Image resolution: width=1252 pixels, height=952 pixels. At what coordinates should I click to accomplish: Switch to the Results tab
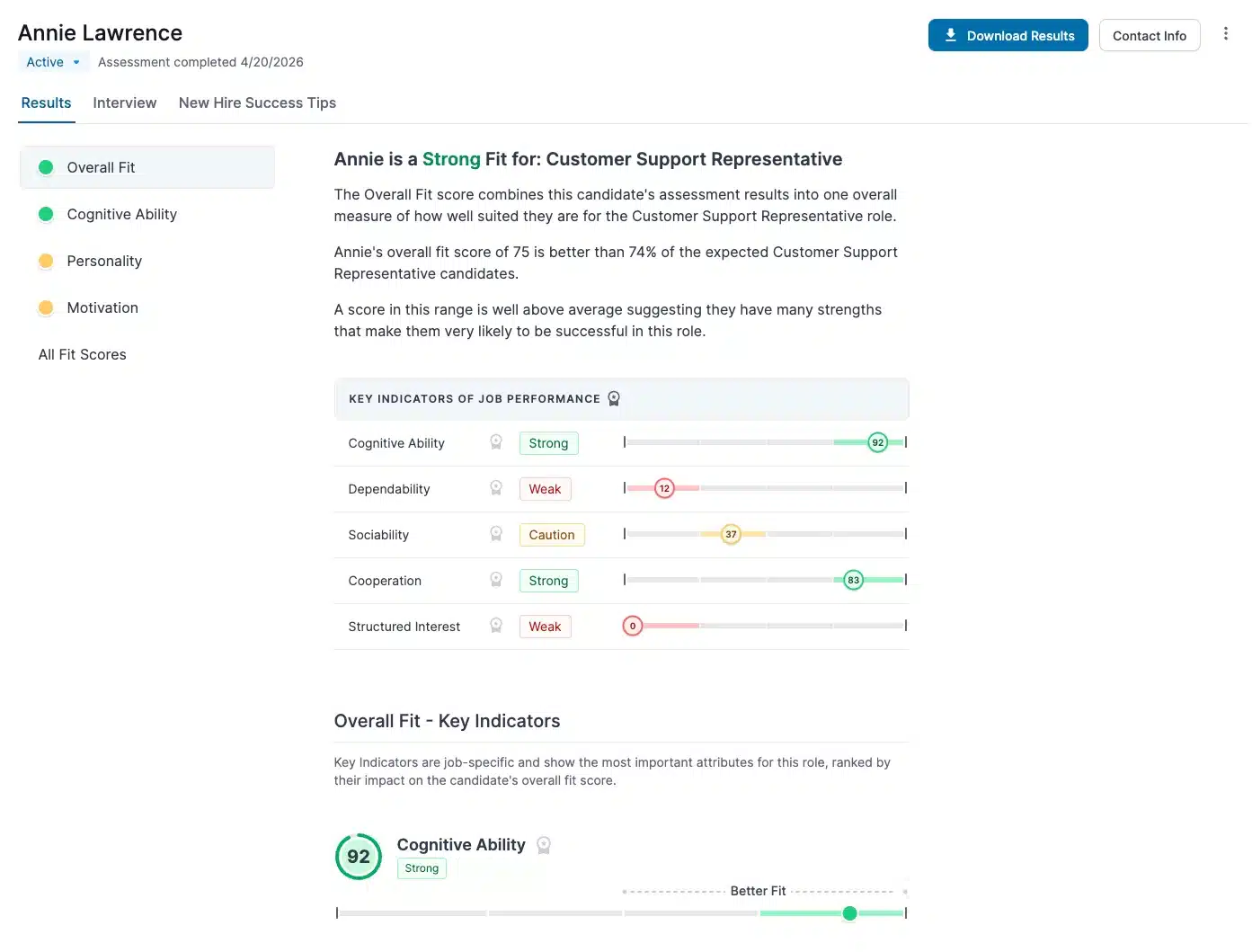click(x=46, y=103)
